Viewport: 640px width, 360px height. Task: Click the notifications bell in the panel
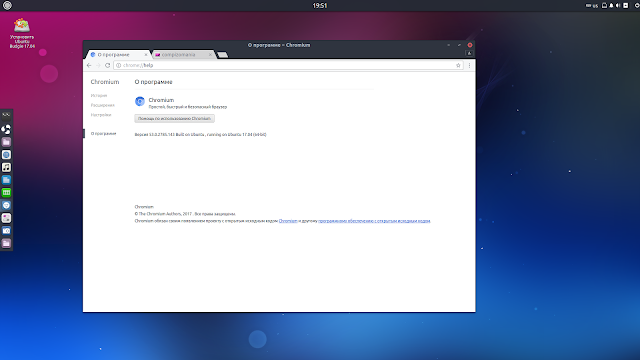pyautogui.click(x=611, y=5)
